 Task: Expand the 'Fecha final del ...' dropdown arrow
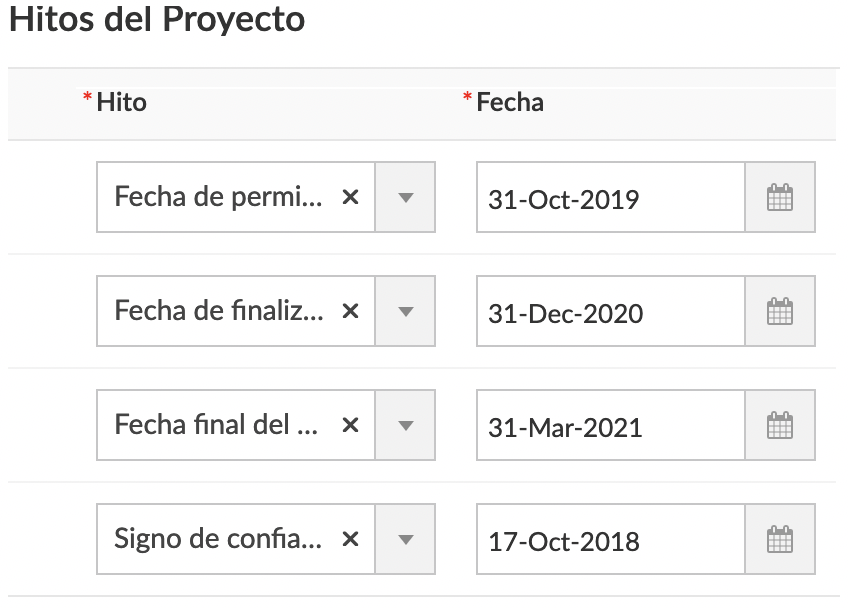405,426
